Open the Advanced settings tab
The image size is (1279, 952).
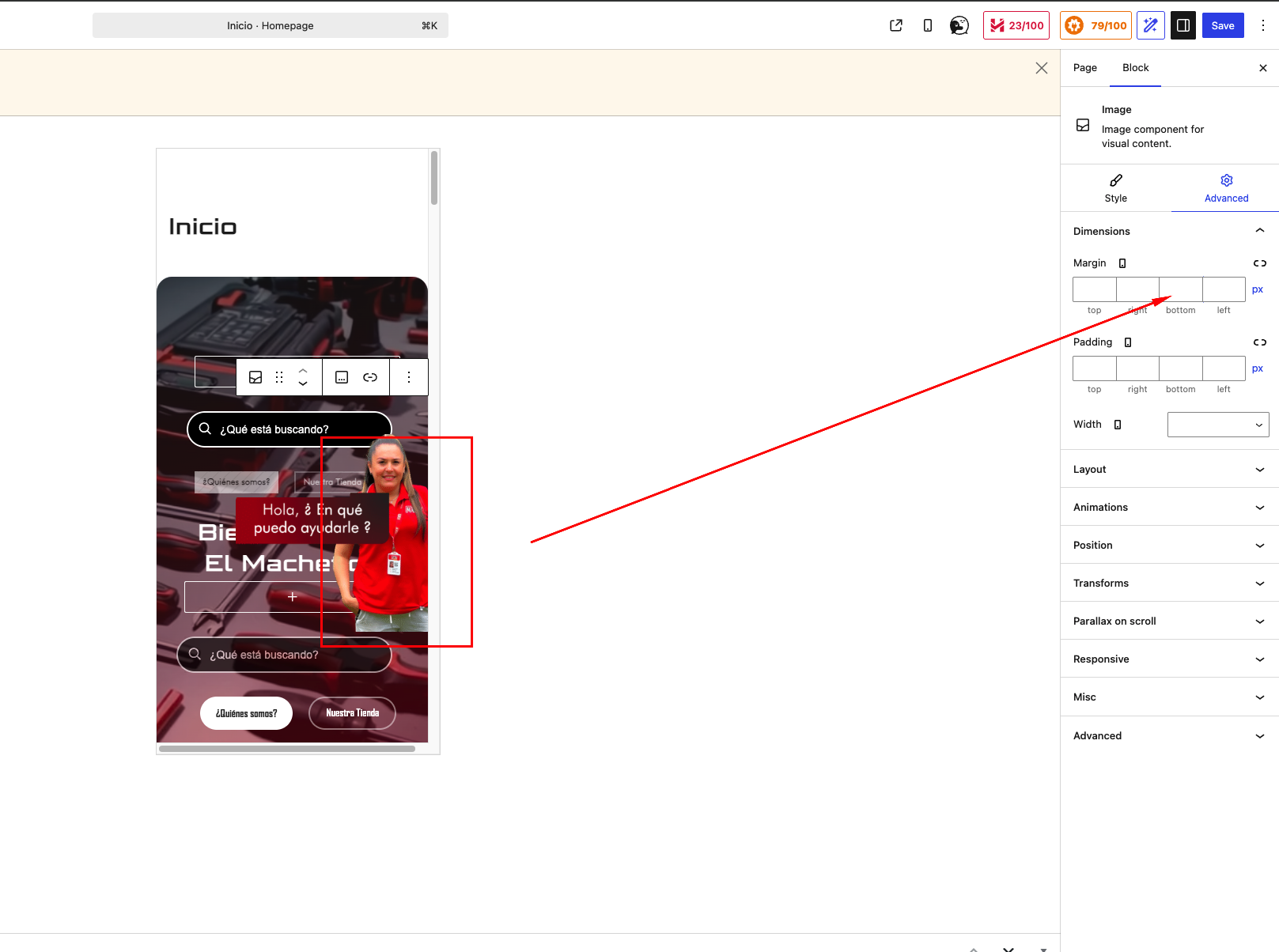[x=1226, y=189]
